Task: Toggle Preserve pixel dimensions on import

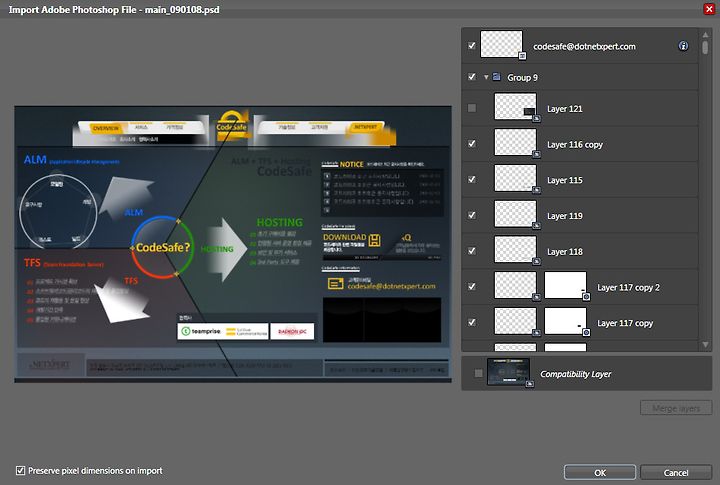Action: (x=20, y=470)
